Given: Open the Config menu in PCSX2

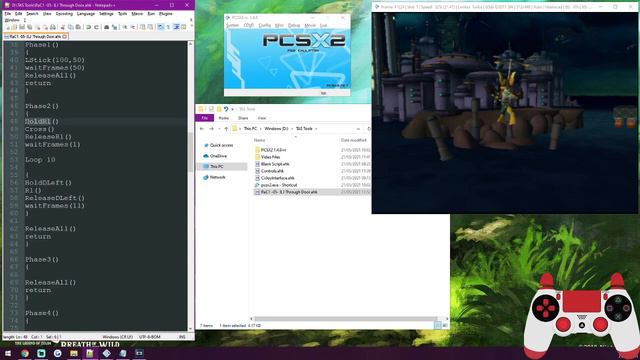Looking at the screenshot, I should click(x=264, y=25).
